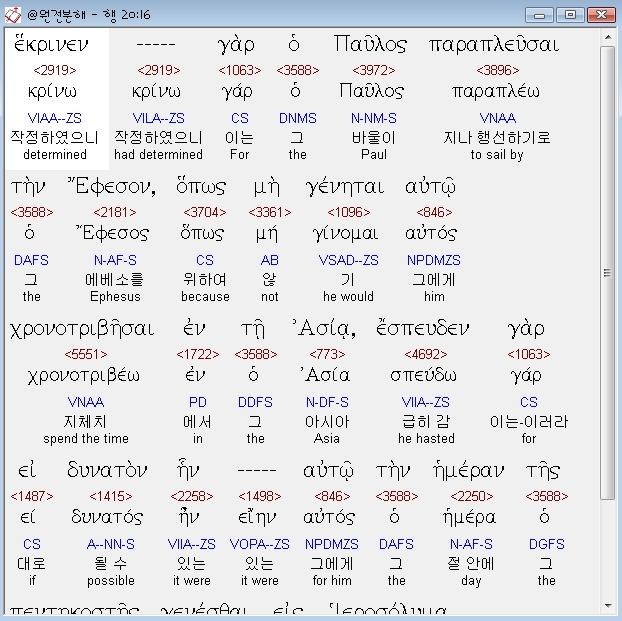Screen dimensions: 622x621
Task: Click the parsing code VILA--ZS
Action: click(x=158, y=118)
